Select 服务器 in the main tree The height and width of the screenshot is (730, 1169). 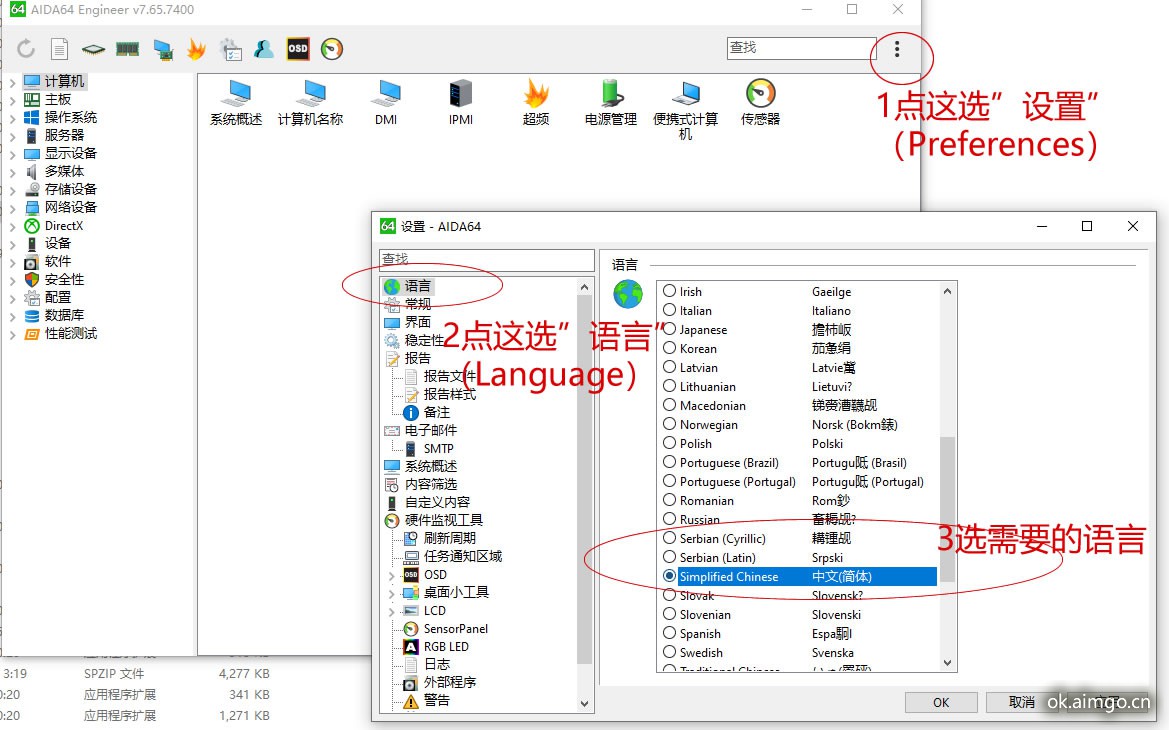point(64,136)
